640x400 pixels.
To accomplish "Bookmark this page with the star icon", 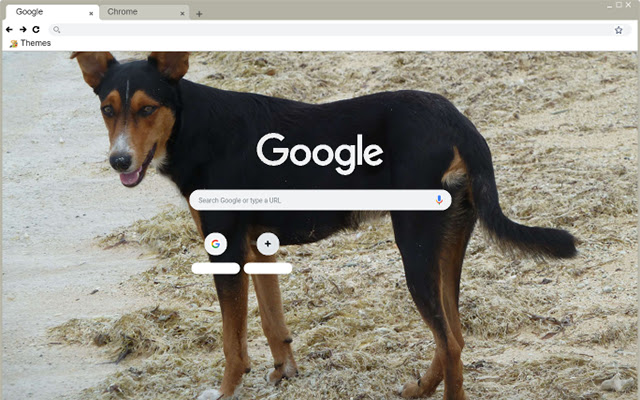I will coord(618,30).
